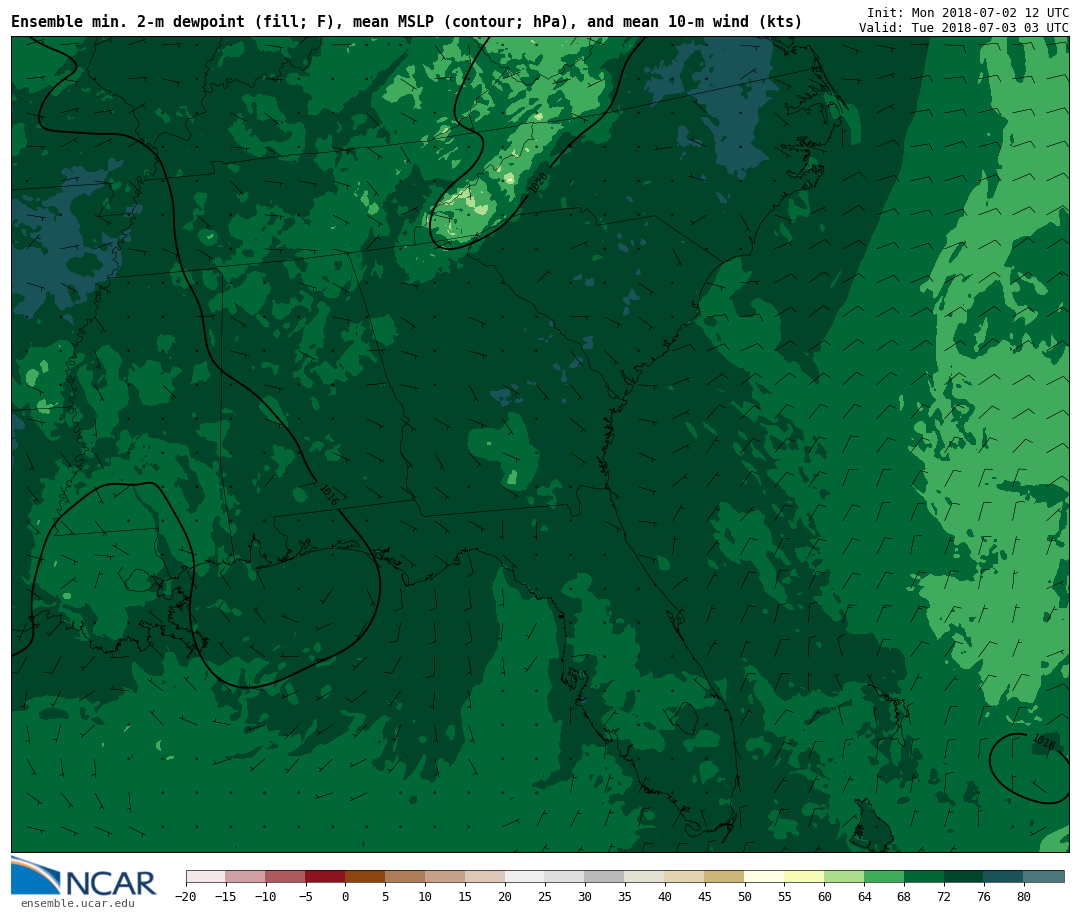Click the Valid date text

click(x=964, y=28)
